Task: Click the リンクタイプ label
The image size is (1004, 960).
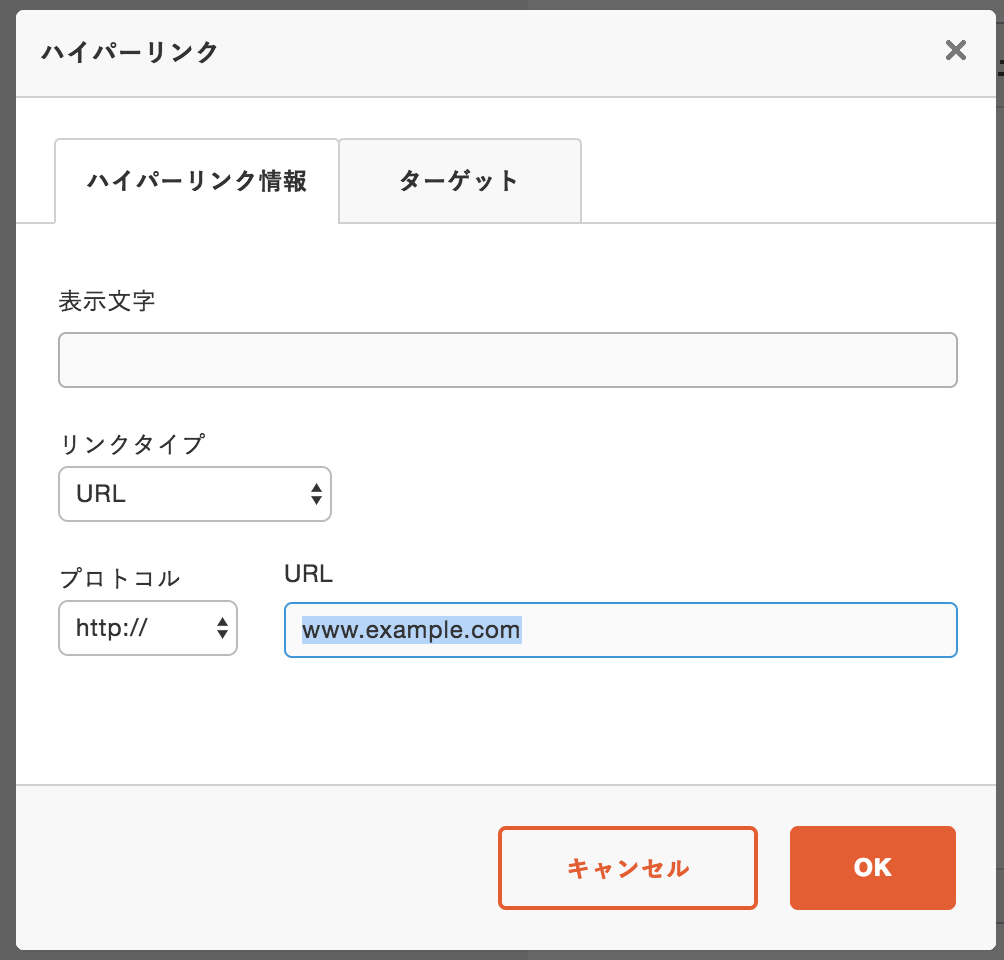Action: pyautogui.click(x=132, y=444)
